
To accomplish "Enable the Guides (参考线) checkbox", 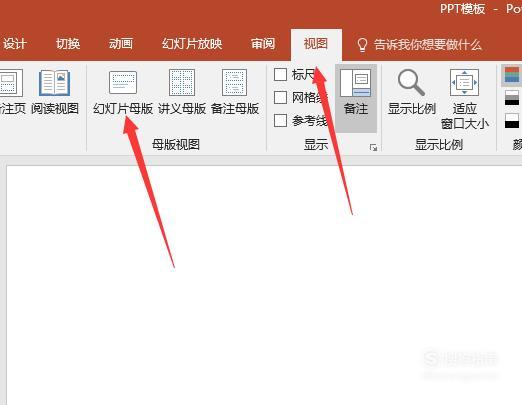I will 280,120.
